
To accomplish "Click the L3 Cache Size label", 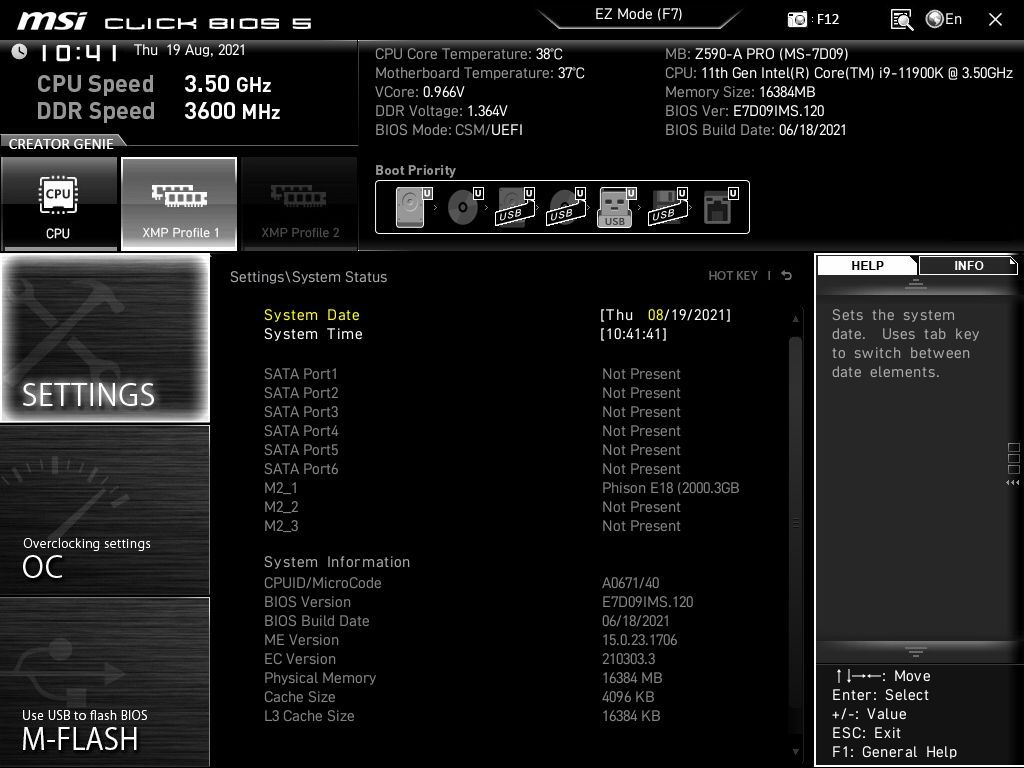I will pyautogui.click(x=309, y=716).
